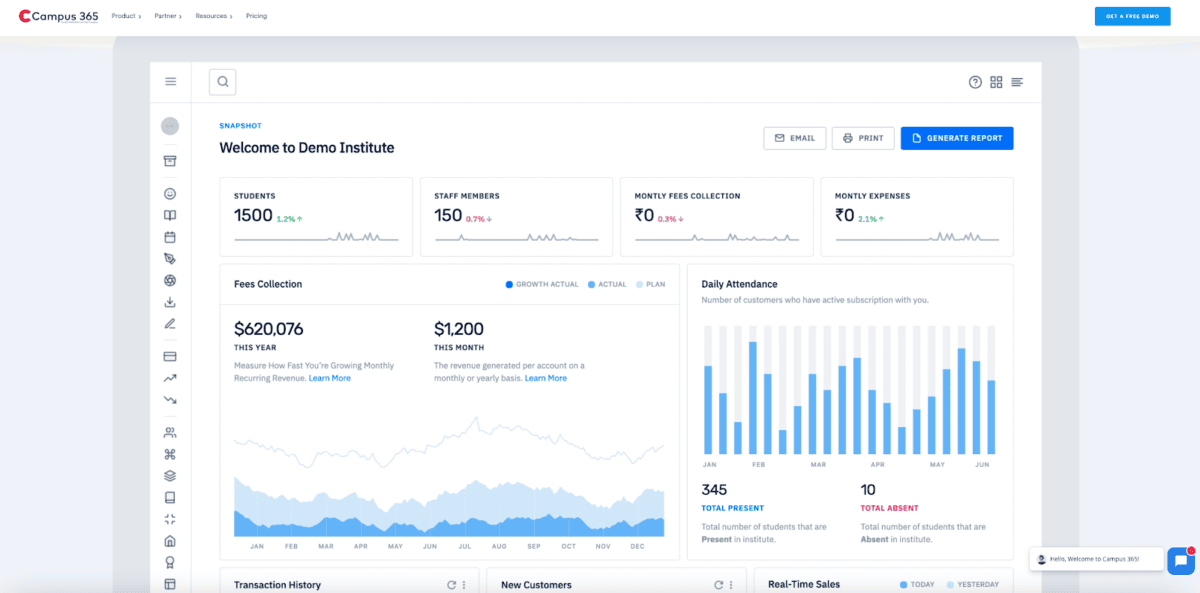The image size is (1200, 593).
Task: Open Learn More link under This Year
Action: [x=330, y=378]
